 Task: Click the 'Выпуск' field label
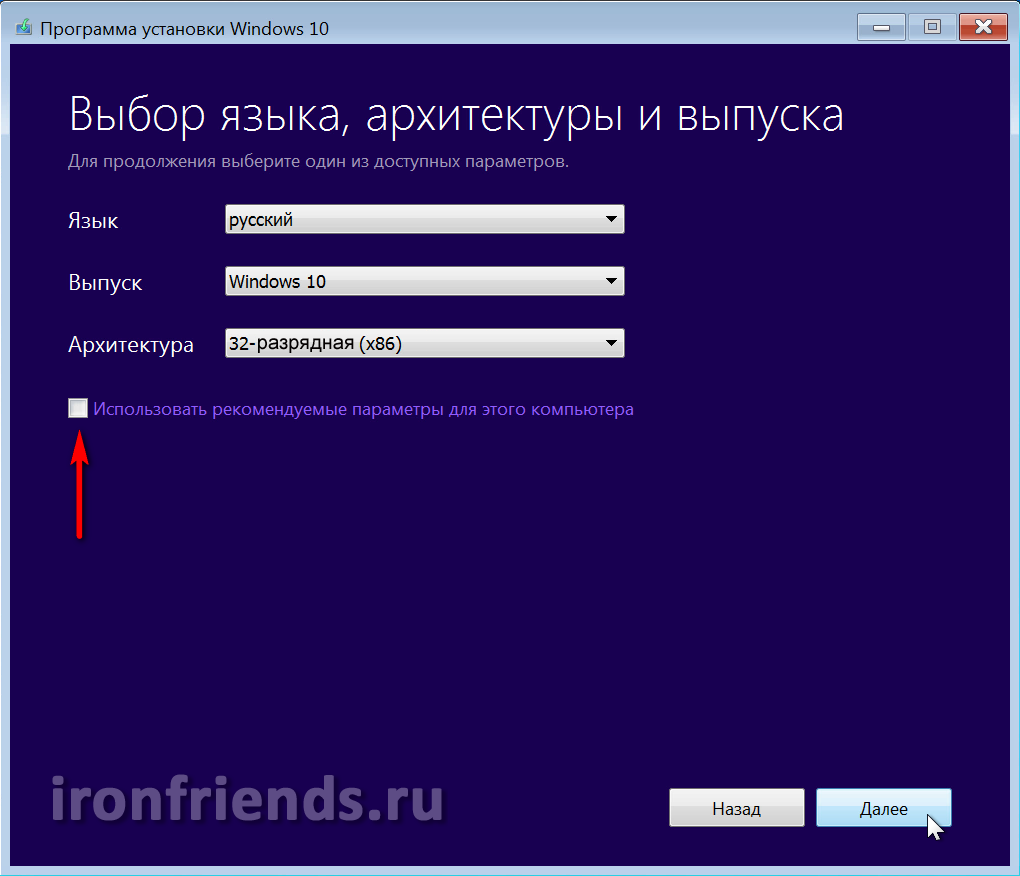coord(105,283)
